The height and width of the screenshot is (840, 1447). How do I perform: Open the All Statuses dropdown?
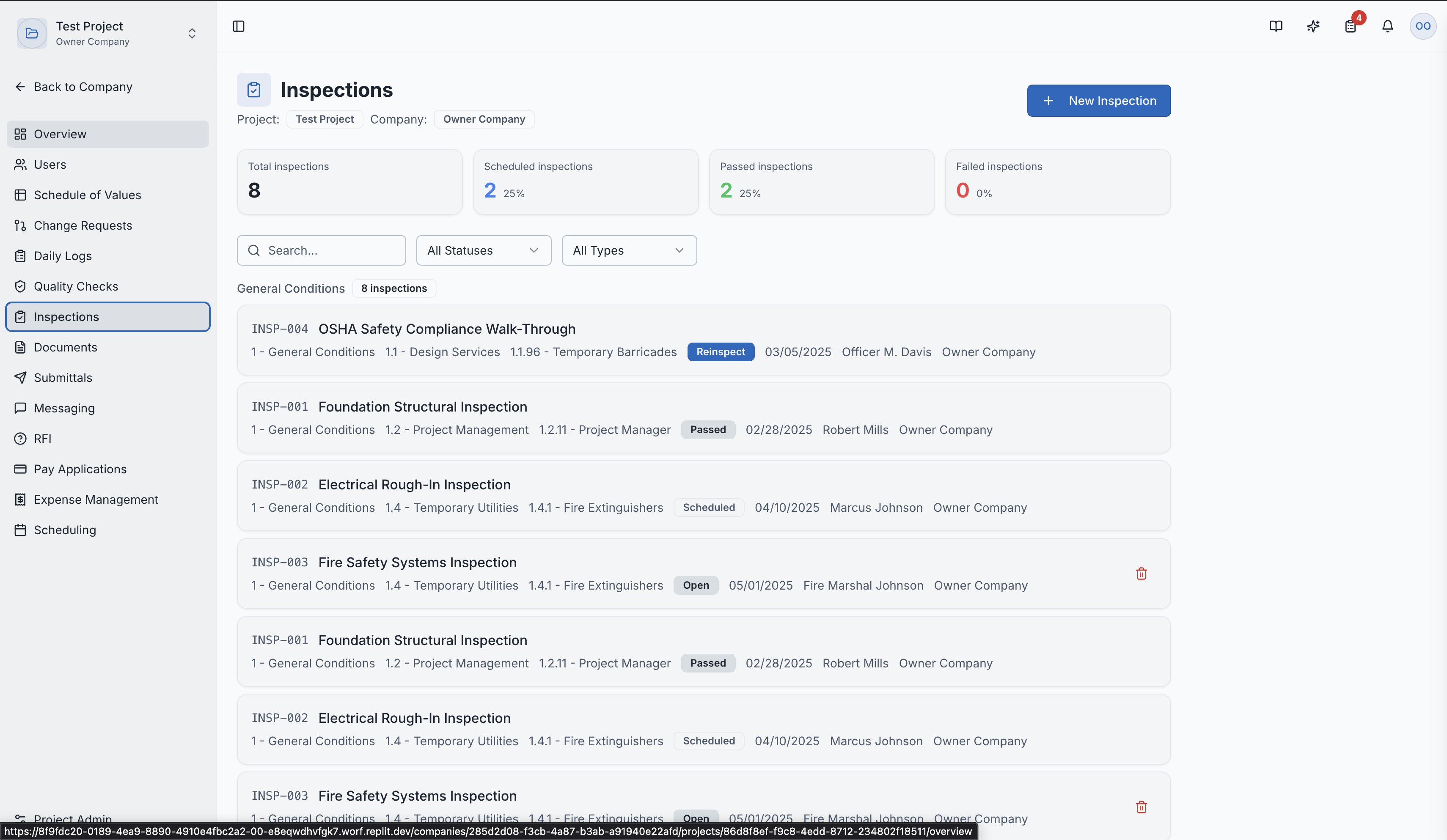[x=484, y=250]
